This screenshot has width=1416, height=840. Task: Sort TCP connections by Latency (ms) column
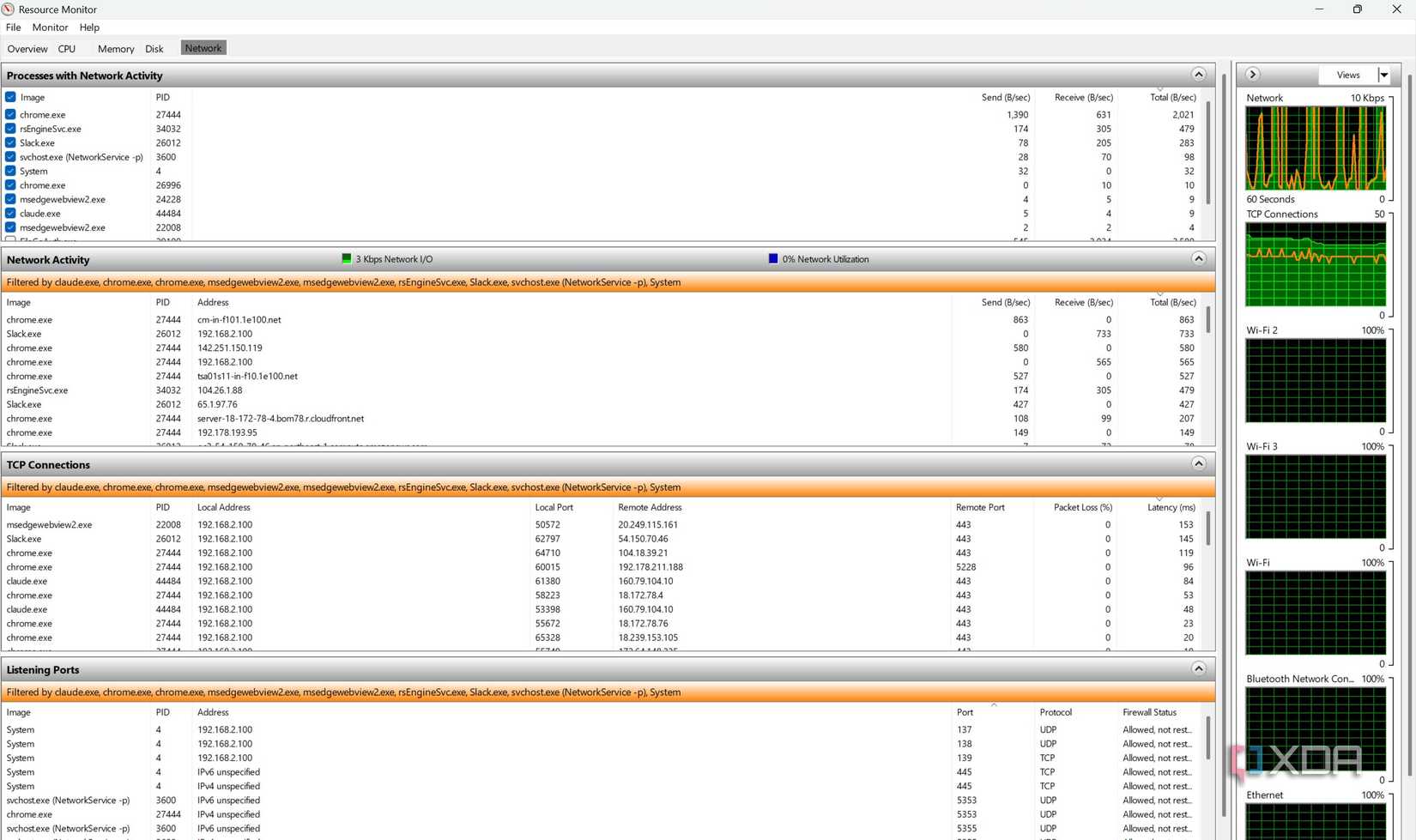click(x=1171, y=507)
